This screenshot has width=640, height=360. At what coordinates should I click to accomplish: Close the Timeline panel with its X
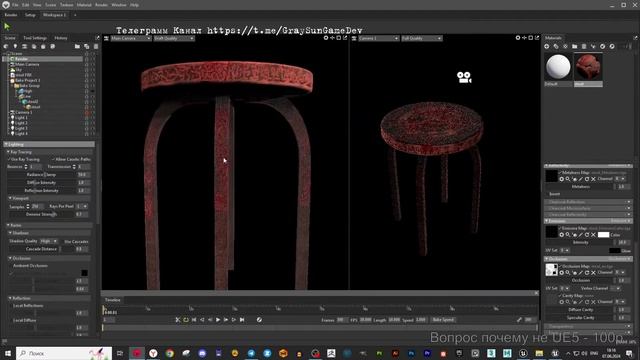point(536,293)
